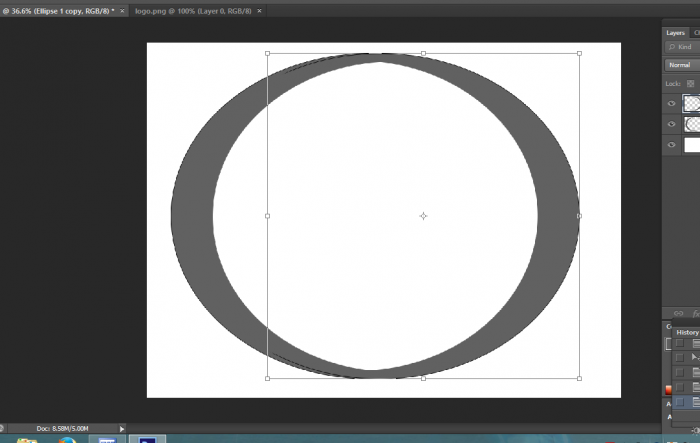The height and width of the screenshot is (443, 700).
Task: Open the fx layer style icon
Action: [696, 313]
